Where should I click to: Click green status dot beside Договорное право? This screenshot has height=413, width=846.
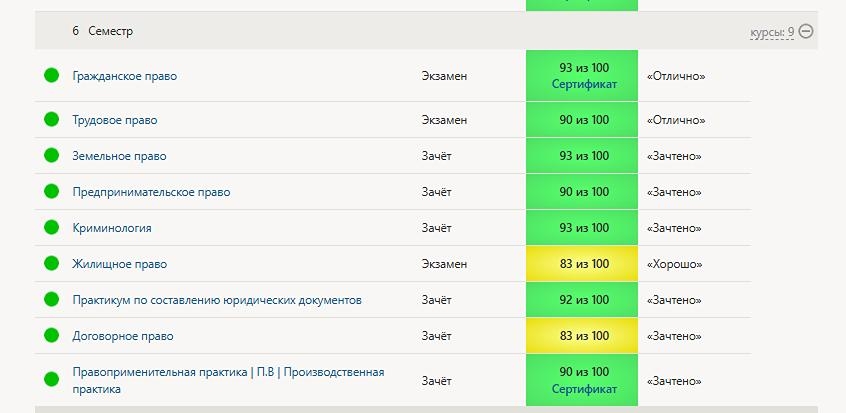(52, 336)
